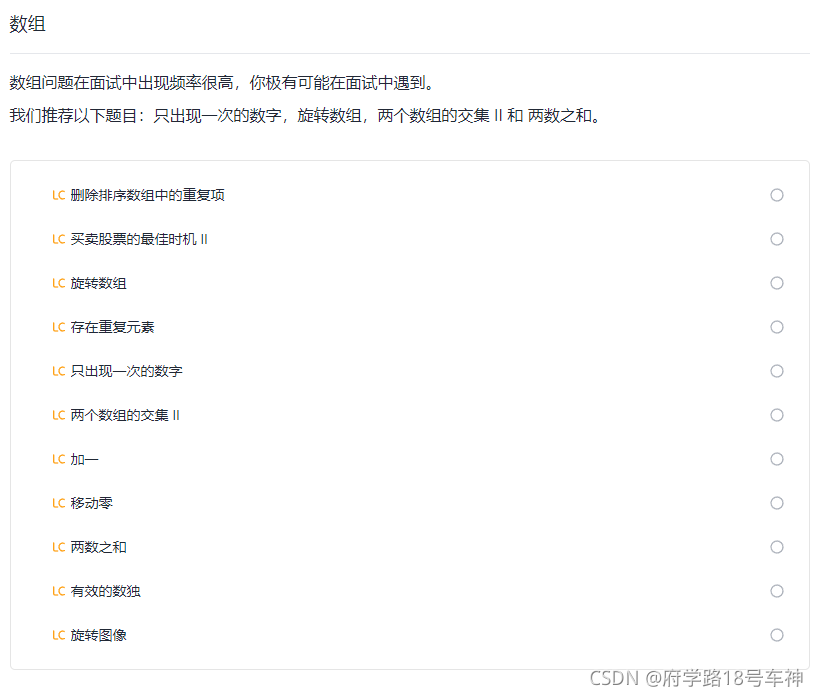The image size is (818, 697).
Task: Toggle the circle in the 两个数组的交集 II row
Action: [777, 415]
